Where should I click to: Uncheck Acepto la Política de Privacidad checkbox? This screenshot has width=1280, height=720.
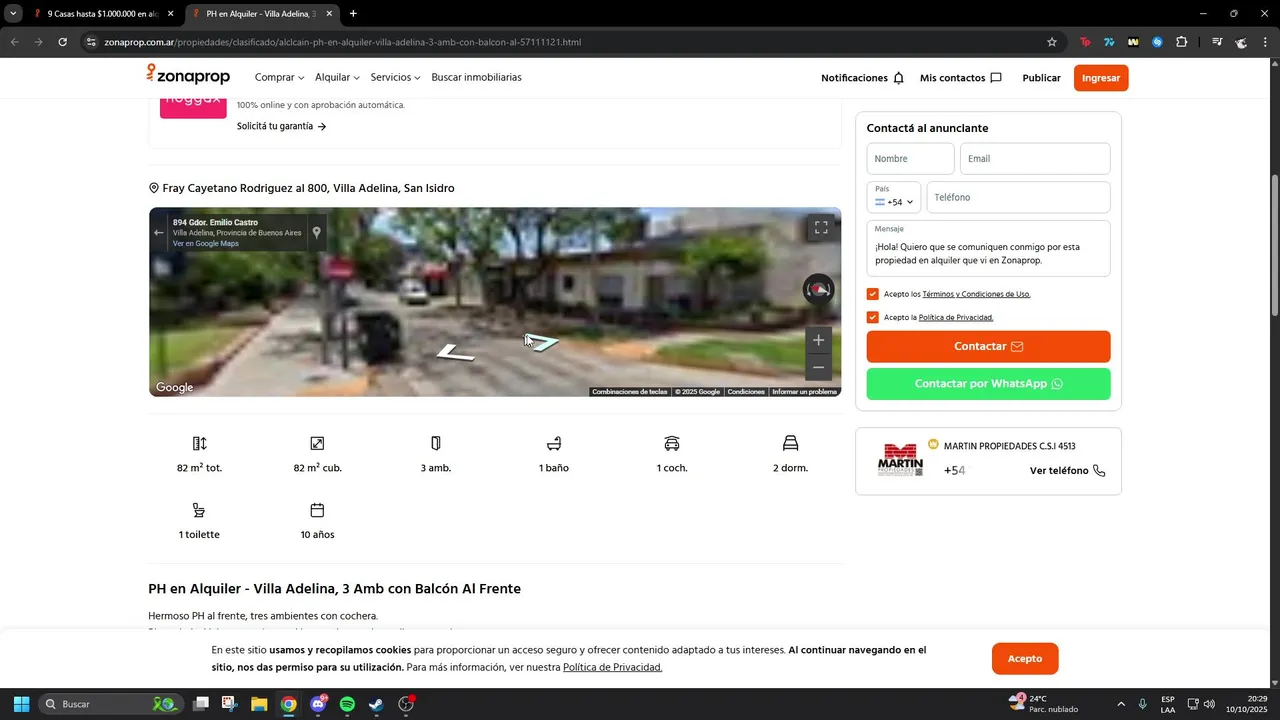[x=873, y=317]
